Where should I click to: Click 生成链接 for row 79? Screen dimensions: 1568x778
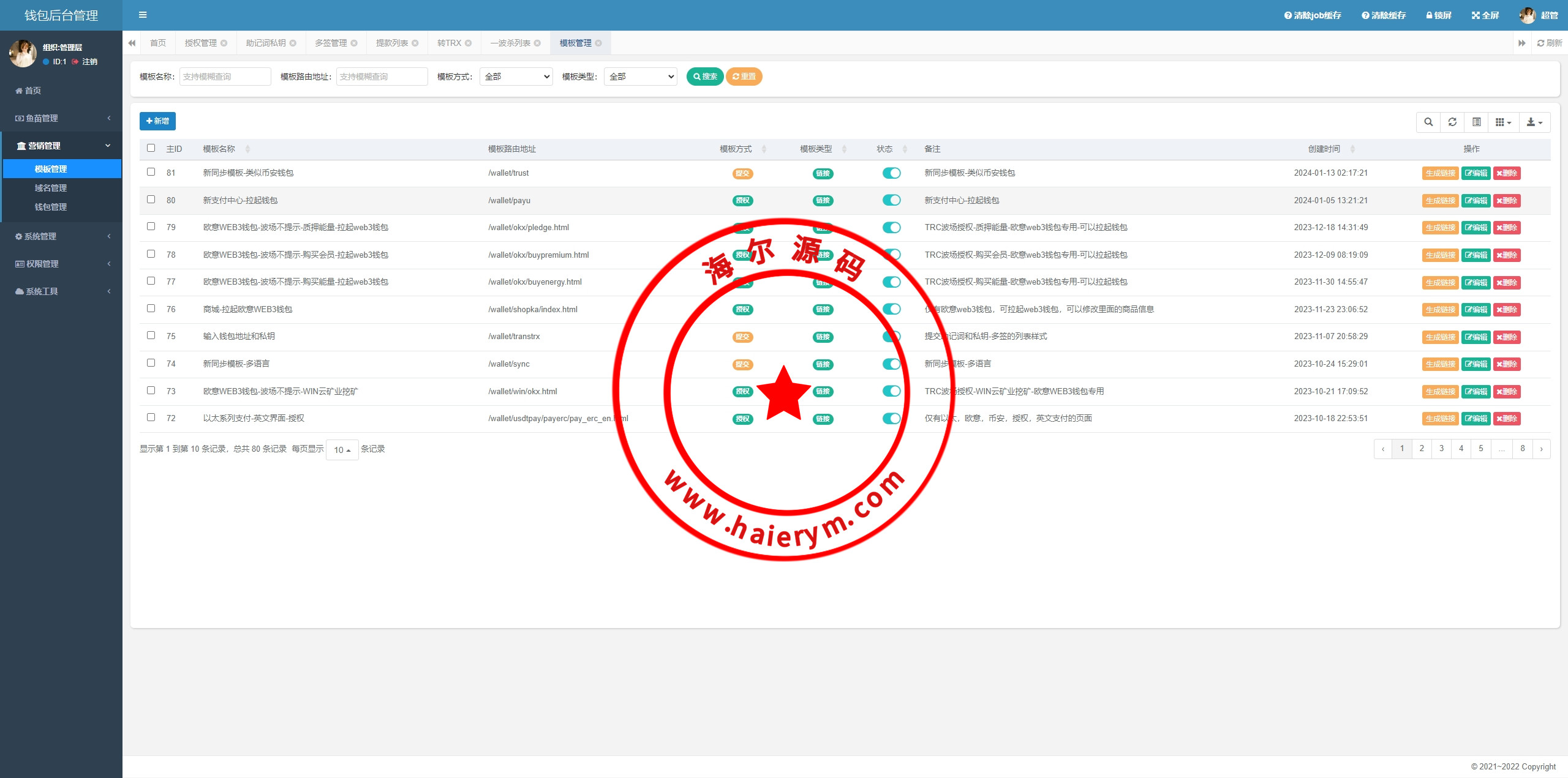[x=1440, y=228]
